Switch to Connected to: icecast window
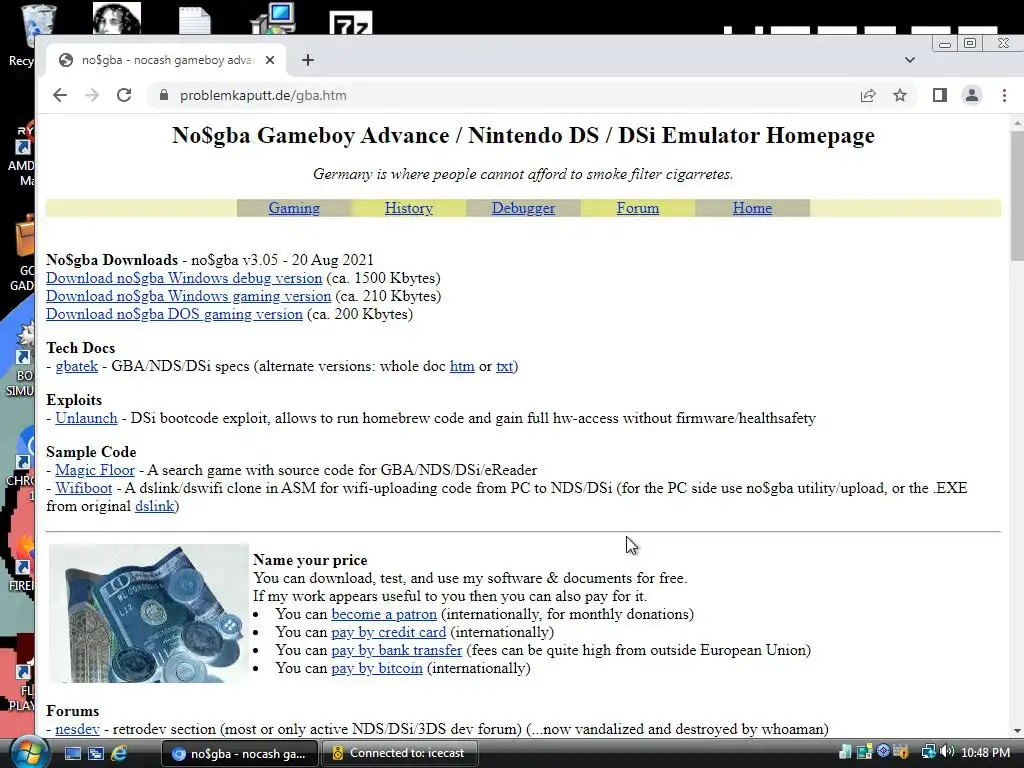The image size is (1024, 768). coord(399,754)
